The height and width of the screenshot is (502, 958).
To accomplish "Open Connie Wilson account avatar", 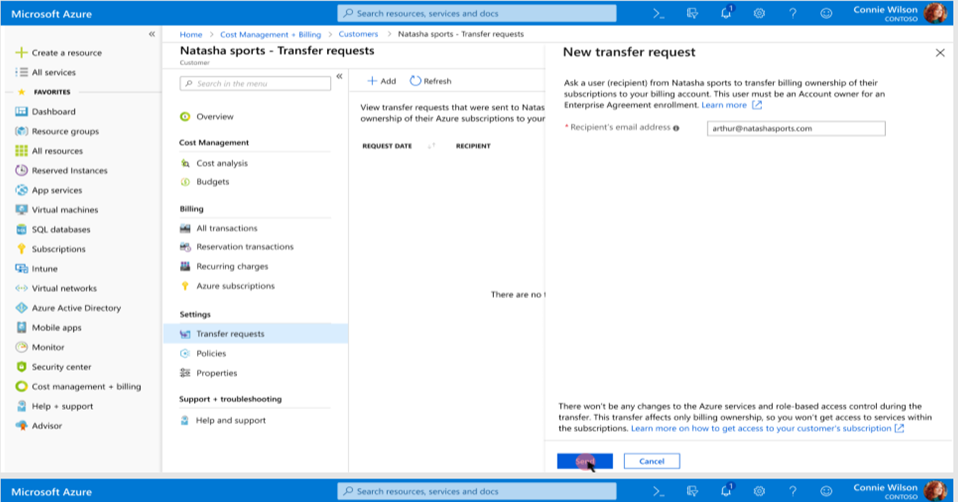I will [x=935, y=13].
